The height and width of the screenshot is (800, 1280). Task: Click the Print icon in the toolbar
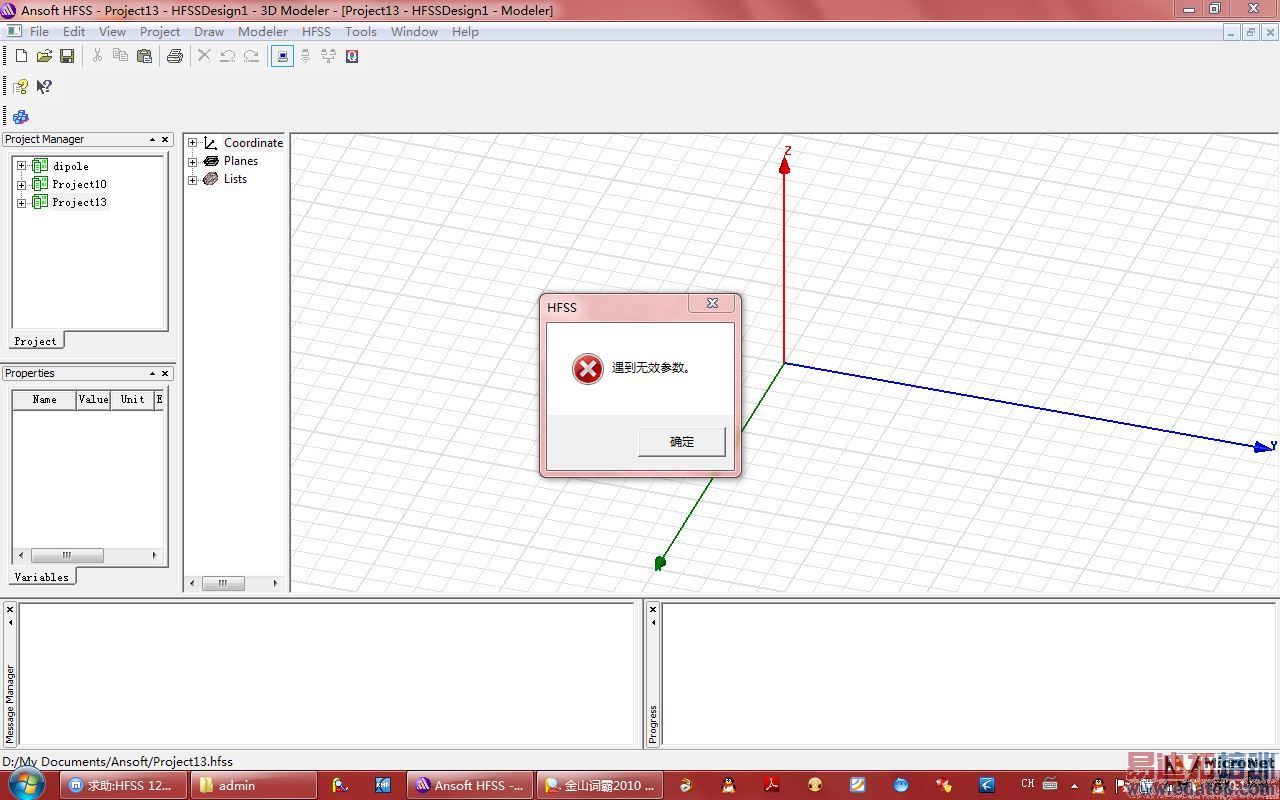[x=175, y=56]
